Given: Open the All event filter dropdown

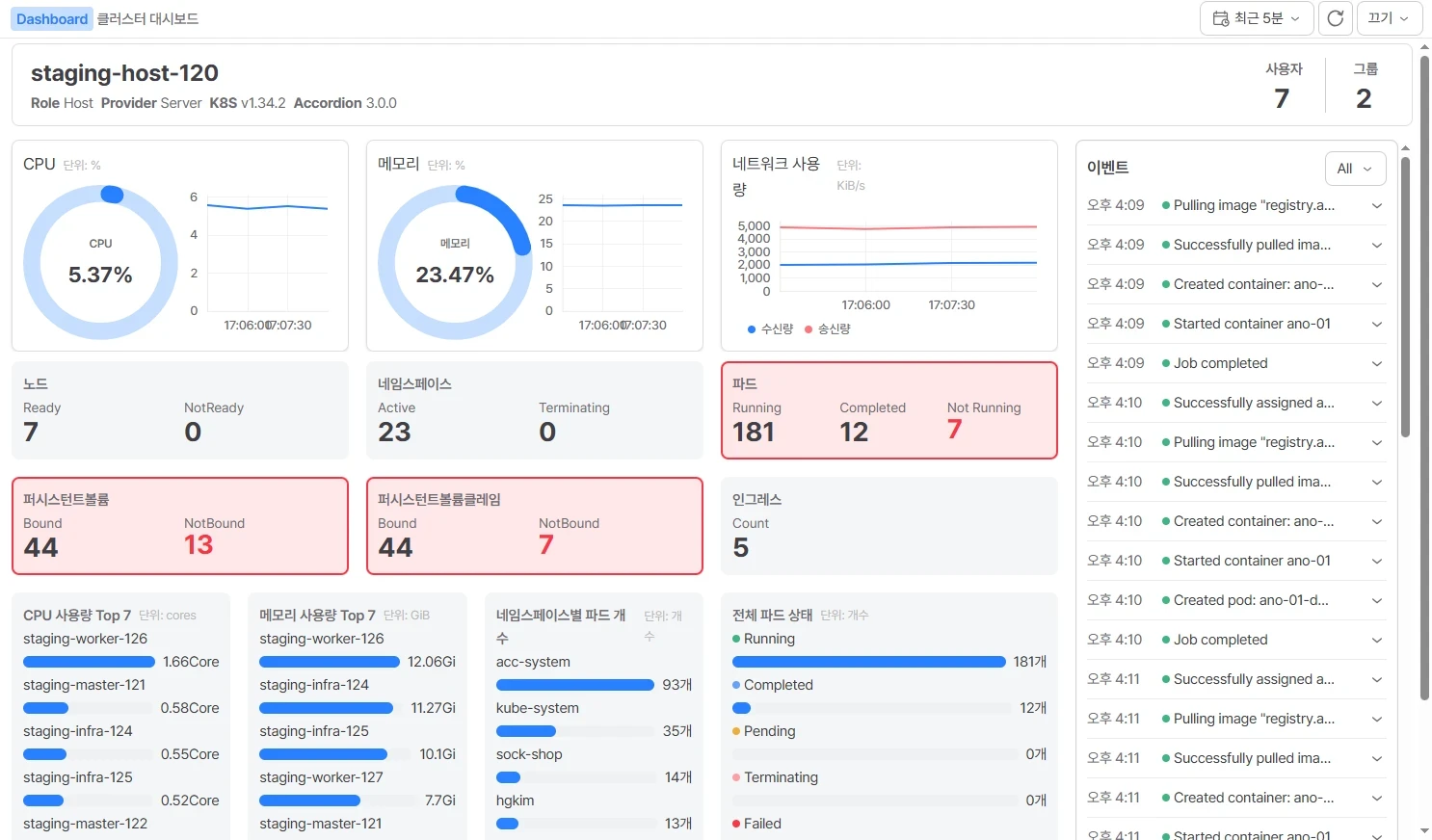Looking at the screenshot, I should pos(1355,169).
